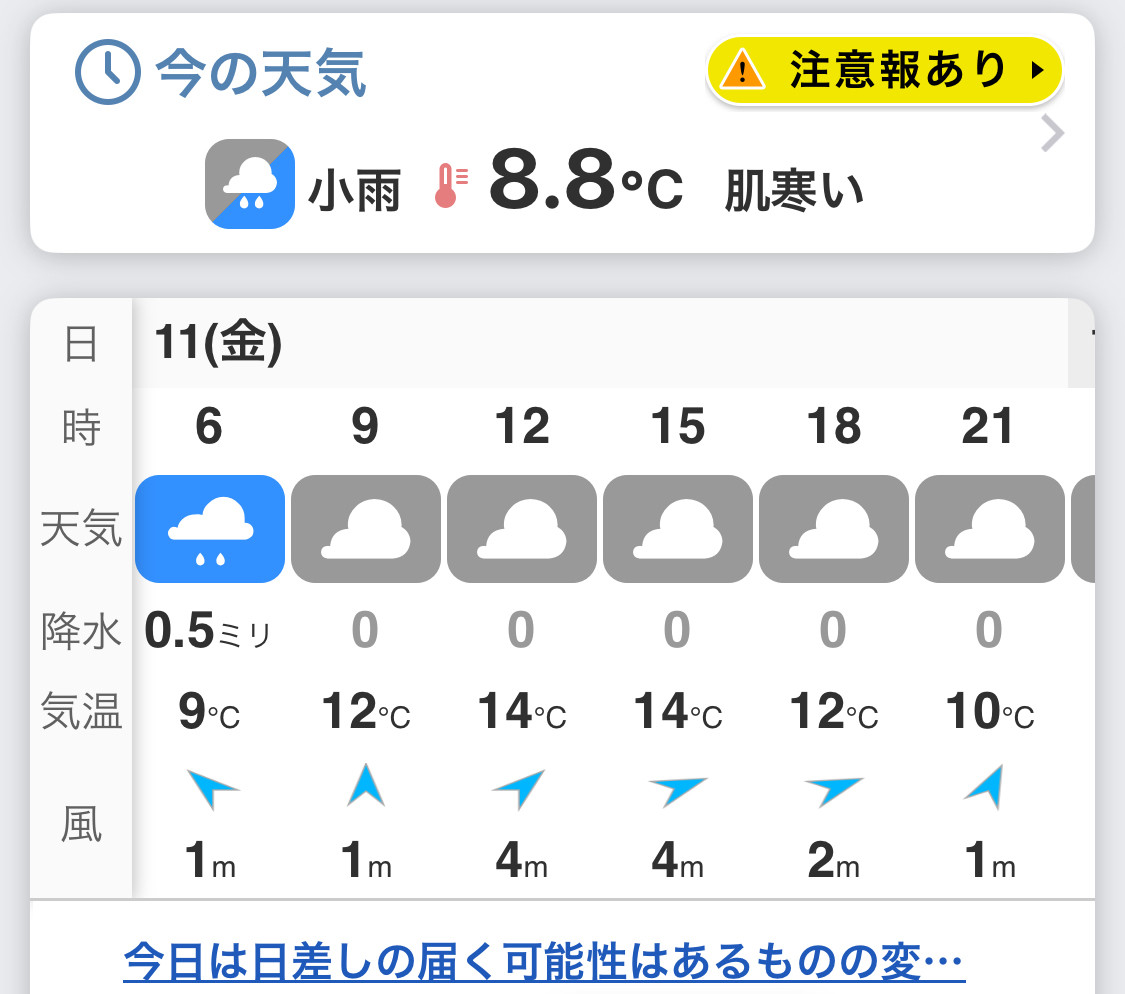Click the clock icon beside 今の天気

pyautogui.click(x=108, y=72)
